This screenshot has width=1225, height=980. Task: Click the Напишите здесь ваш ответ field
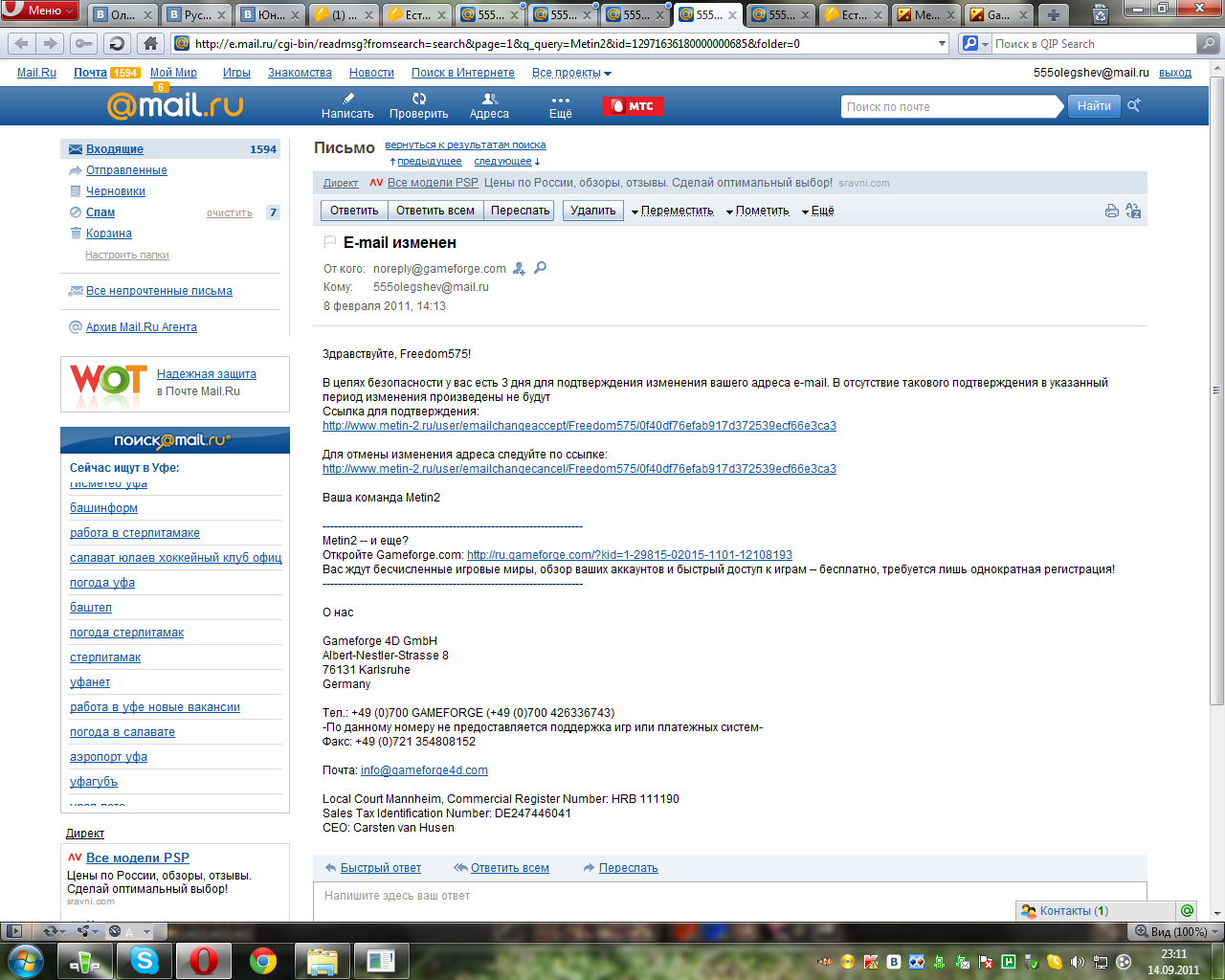click(x=729, y=901)
